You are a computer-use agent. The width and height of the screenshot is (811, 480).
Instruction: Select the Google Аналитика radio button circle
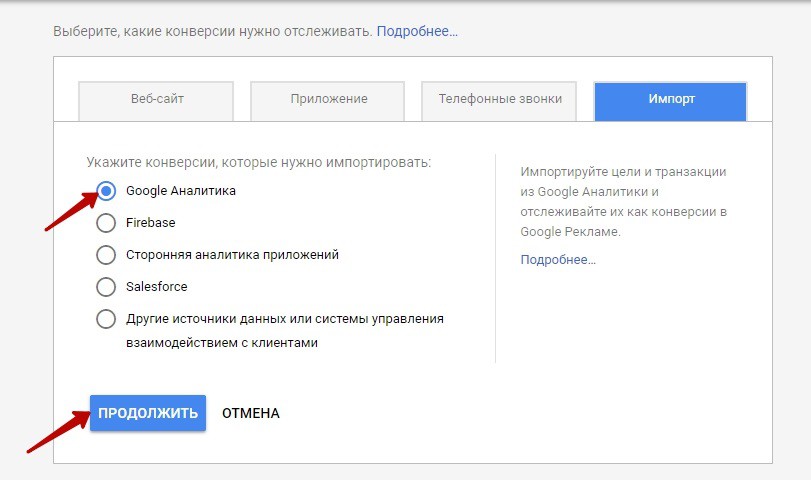coord(106,191)
